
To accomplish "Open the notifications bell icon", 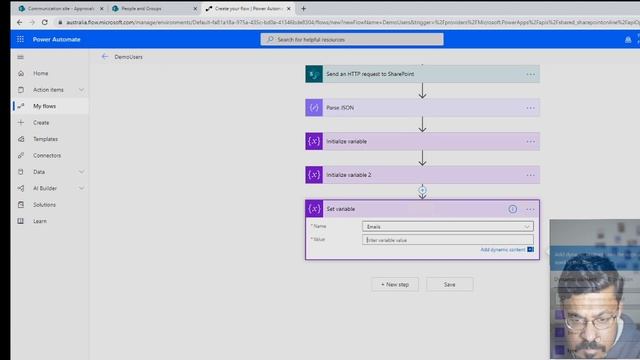I will tap(628, 40).
